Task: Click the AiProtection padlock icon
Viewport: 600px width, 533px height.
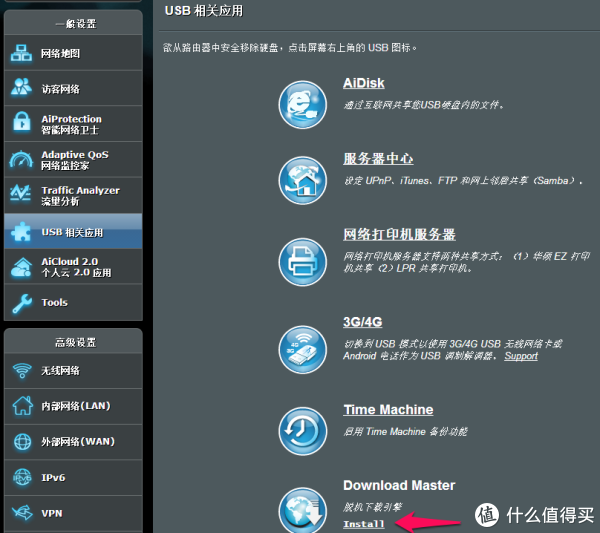Action: coord(22,122)
